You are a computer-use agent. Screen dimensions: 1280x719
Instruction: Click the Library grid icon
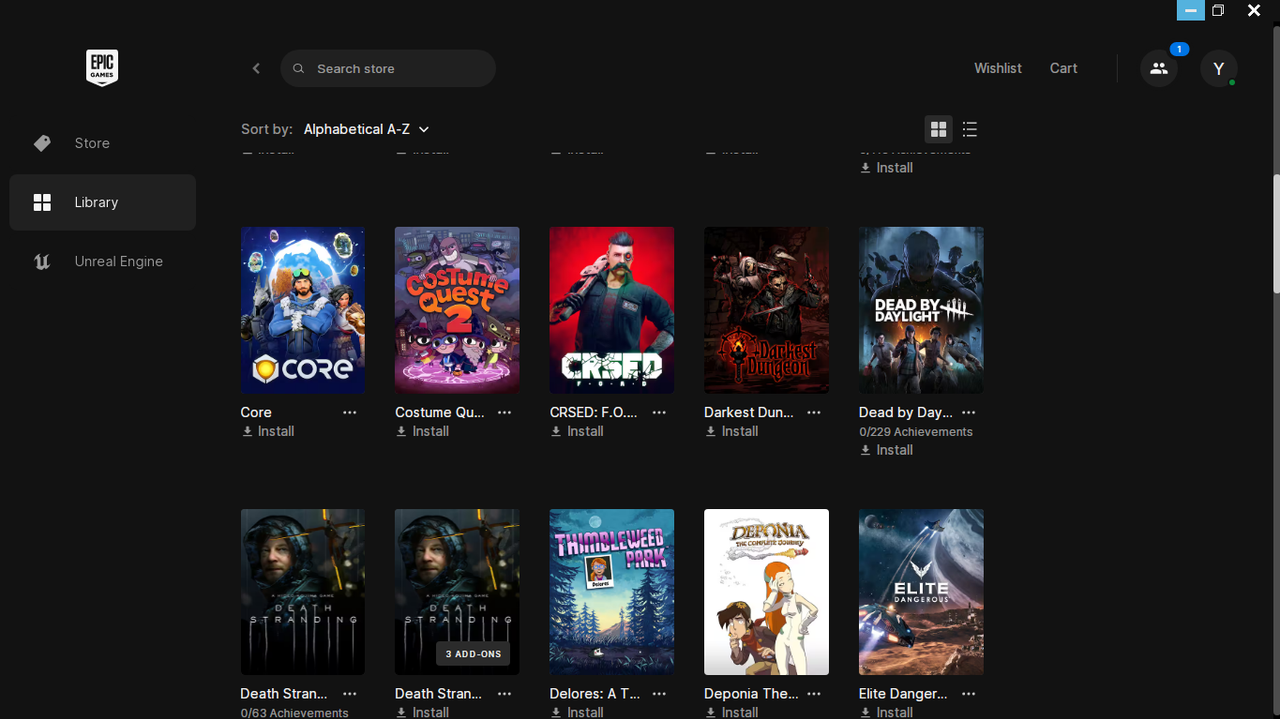[x=42, y=202]
